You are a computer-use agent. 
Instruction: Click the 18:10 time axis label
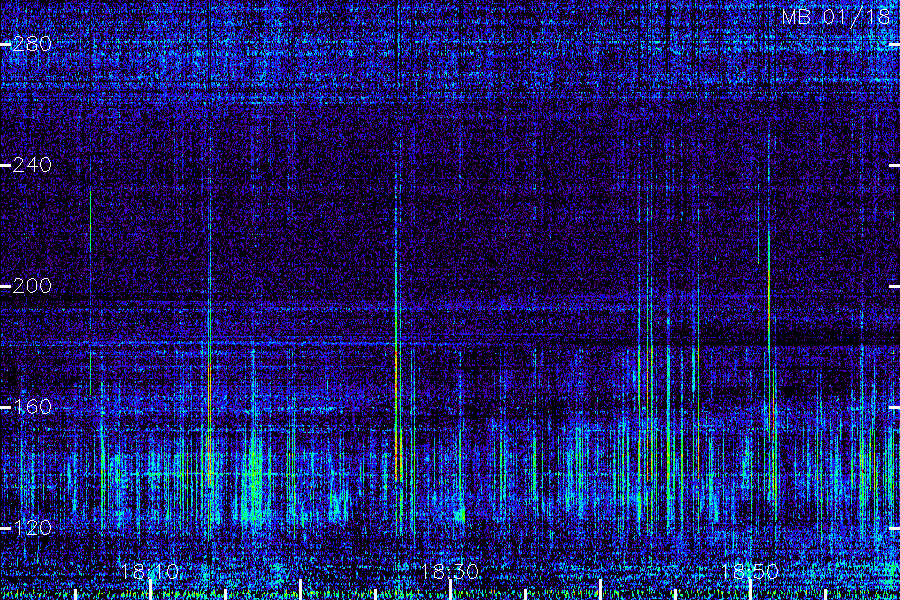[150, 571]
